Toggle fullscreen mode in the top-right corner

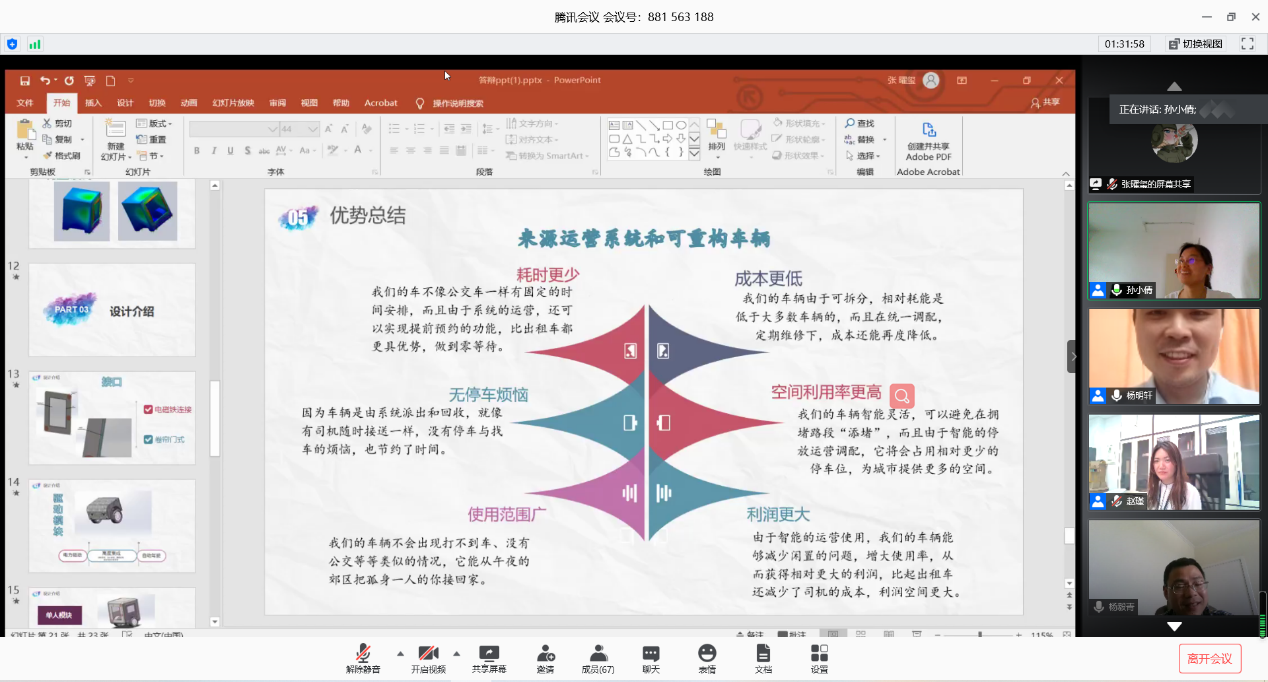coord(1247,44)
